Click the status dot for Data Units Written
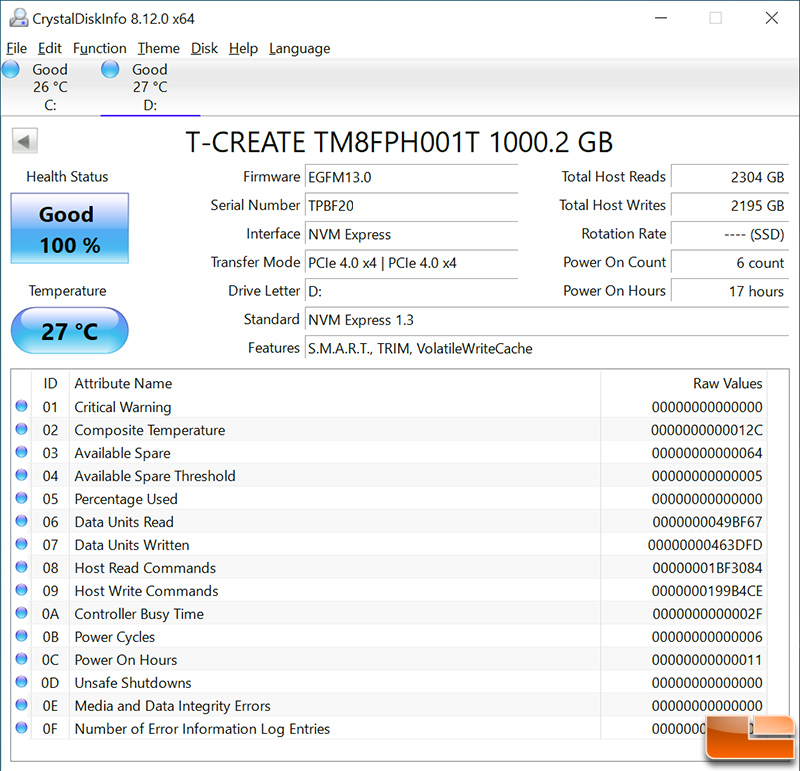 click(x=21, y=544)
